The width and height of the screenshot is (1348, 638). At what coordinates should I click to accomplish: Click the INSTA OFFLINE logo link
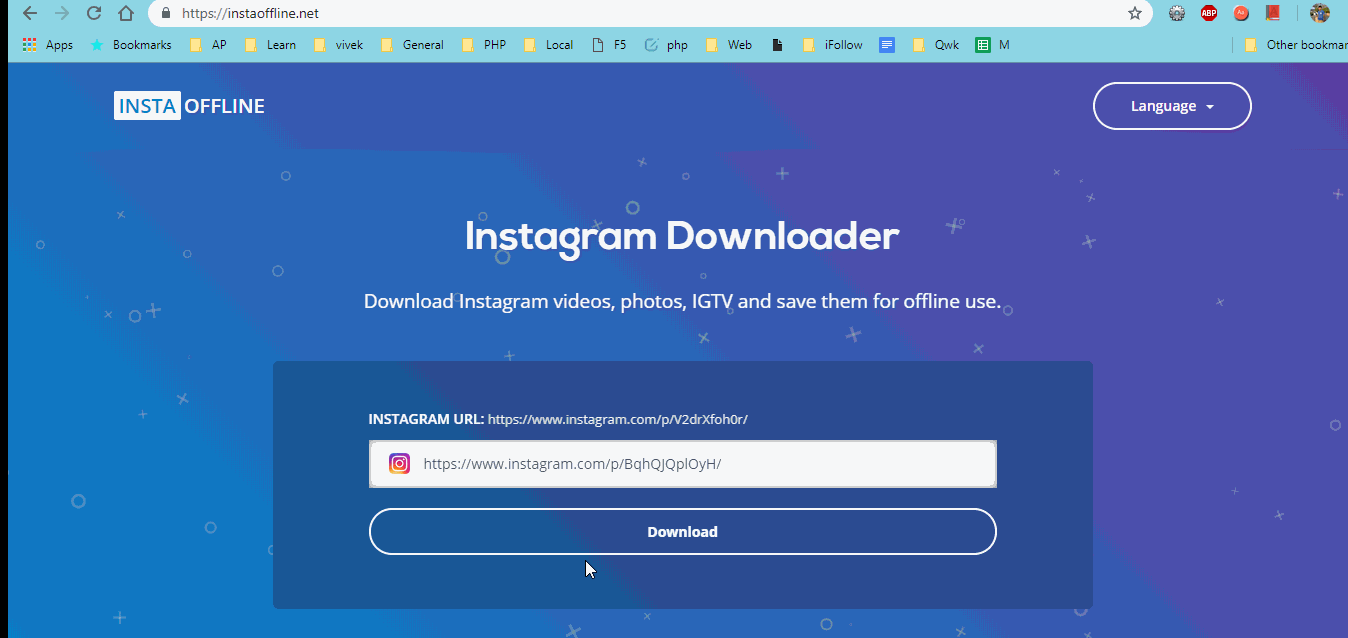pos(189,106)
